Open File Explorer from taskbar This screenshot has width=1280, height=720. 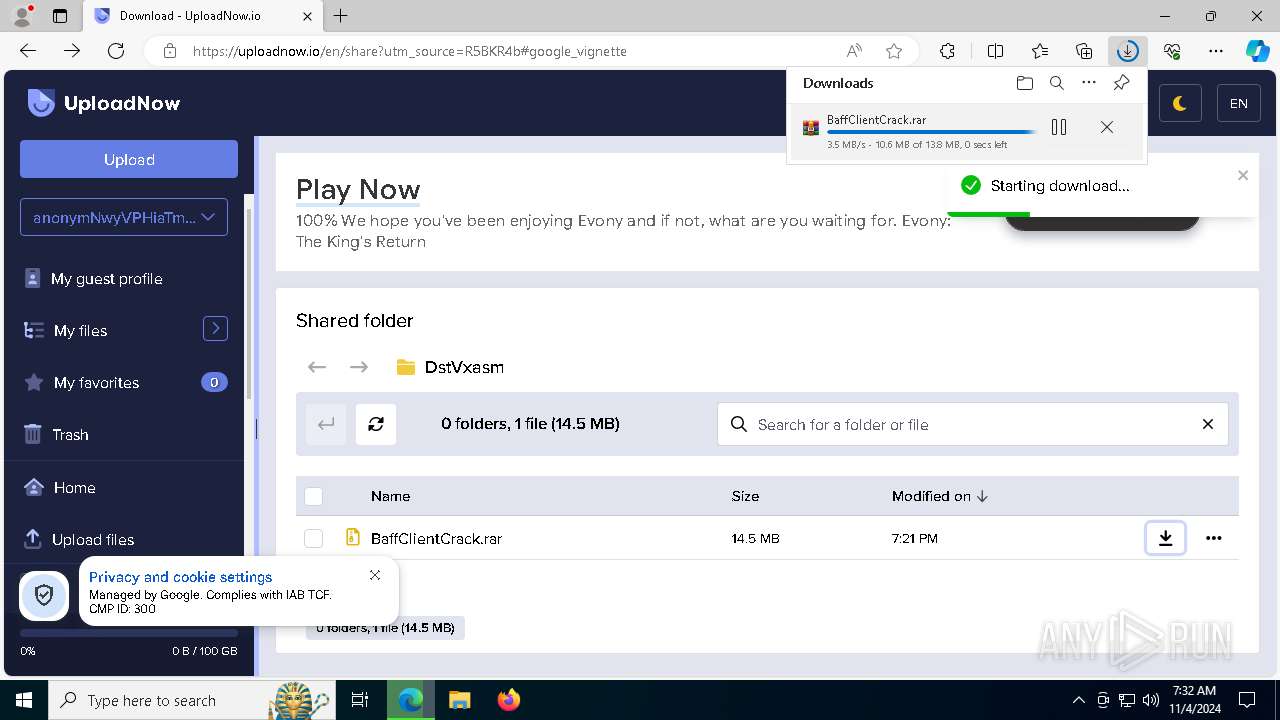tap(459, 700)
